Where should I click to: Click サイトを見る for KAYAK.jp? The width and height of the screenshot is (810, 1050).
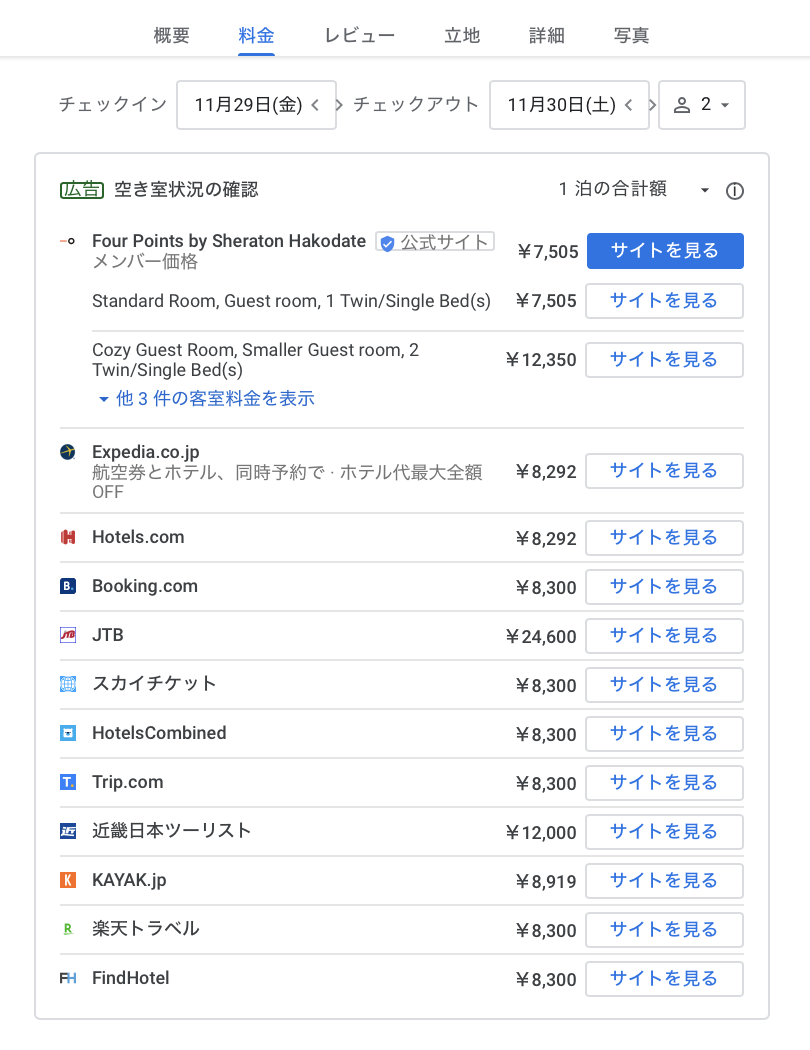[x=664, y=881]
